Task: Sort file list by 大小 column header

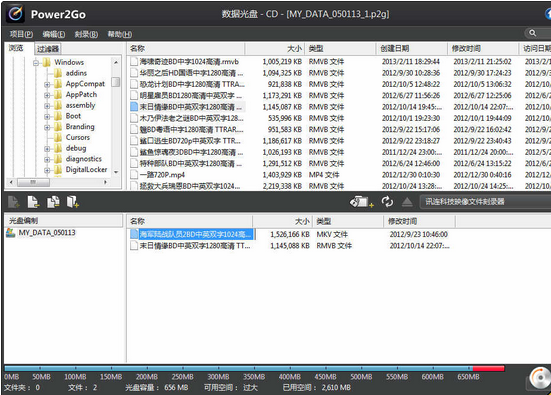Action: point(275,48)
